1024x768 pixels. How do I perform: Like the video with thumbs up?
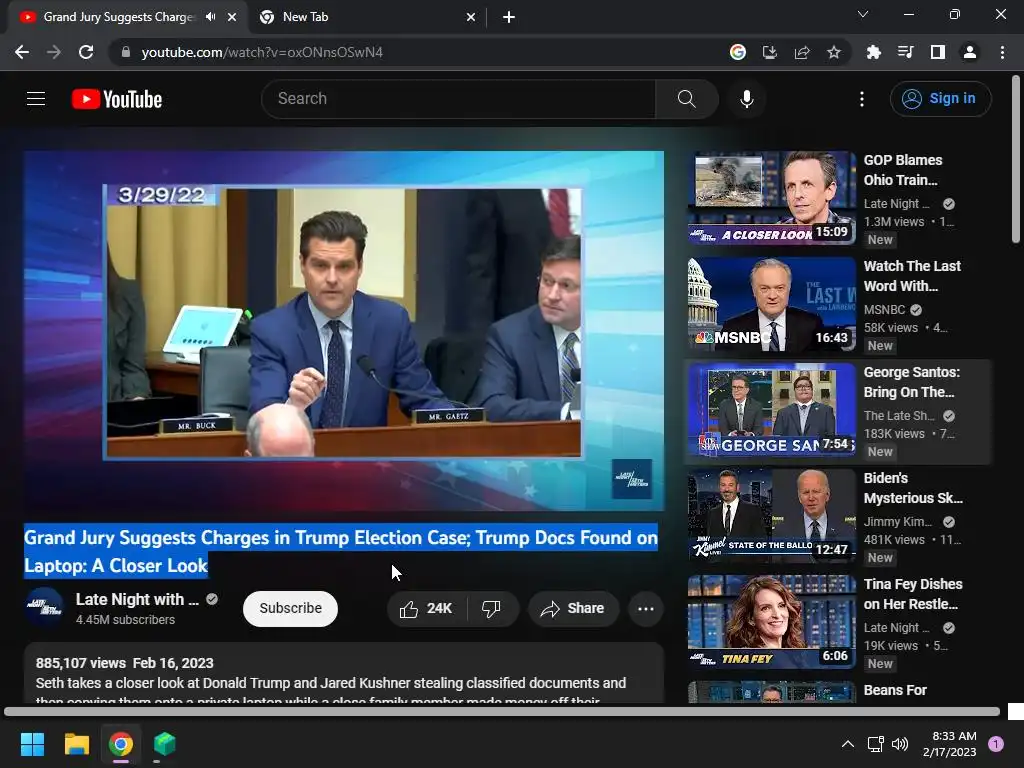[426, 609]
